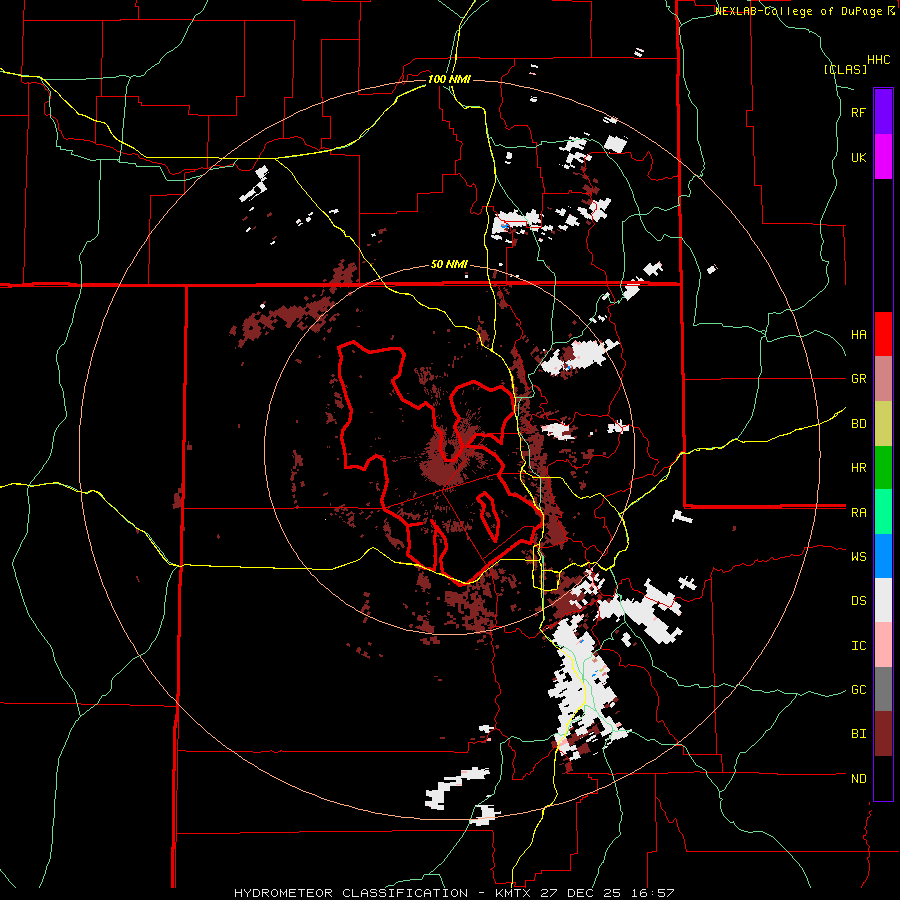Click the HA legend label
Screen dimensions: 900x900
click(x=858, y=335)
